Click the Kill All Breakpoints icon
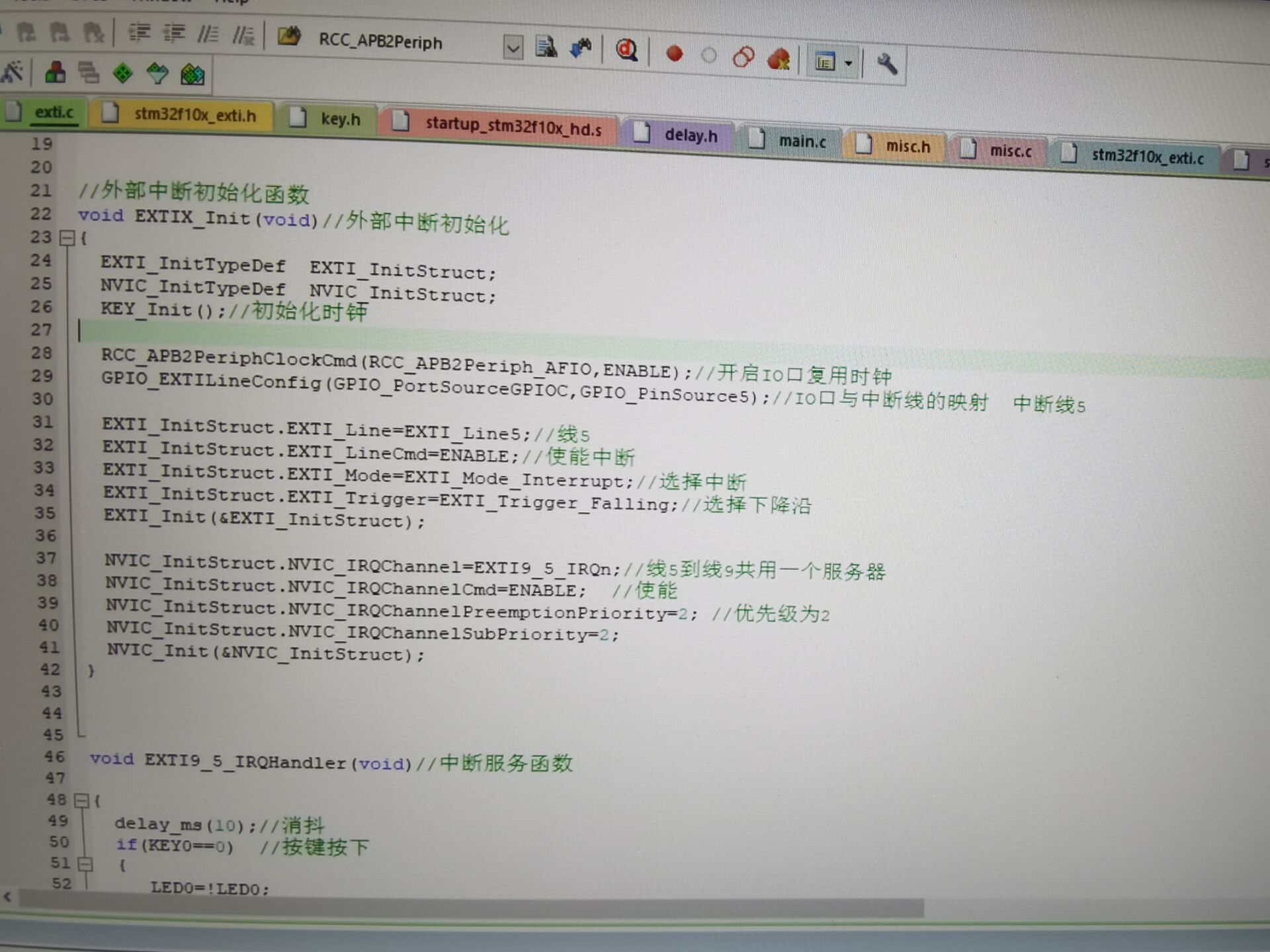Screen dimensions: 1270x952 click(779, 59)
